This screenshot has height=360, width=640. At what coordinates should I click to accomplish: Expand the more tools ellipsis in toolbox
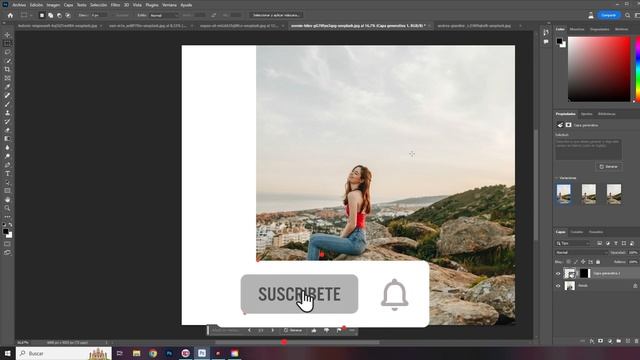(7, 217)
